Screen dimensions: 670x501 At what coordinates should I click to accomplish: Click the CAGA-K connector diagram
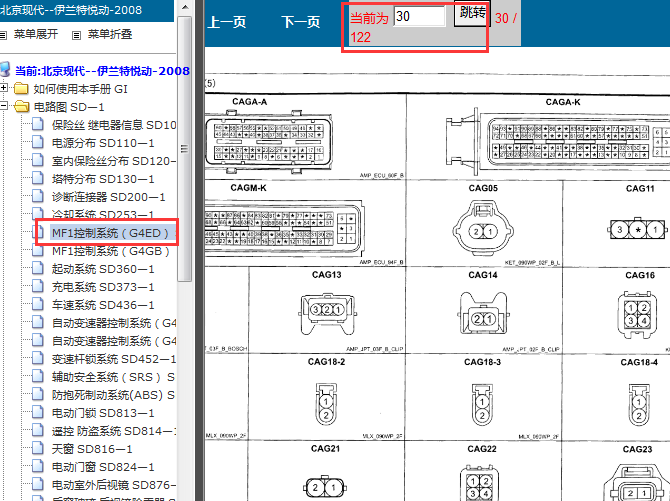click(x=558, y=140)
